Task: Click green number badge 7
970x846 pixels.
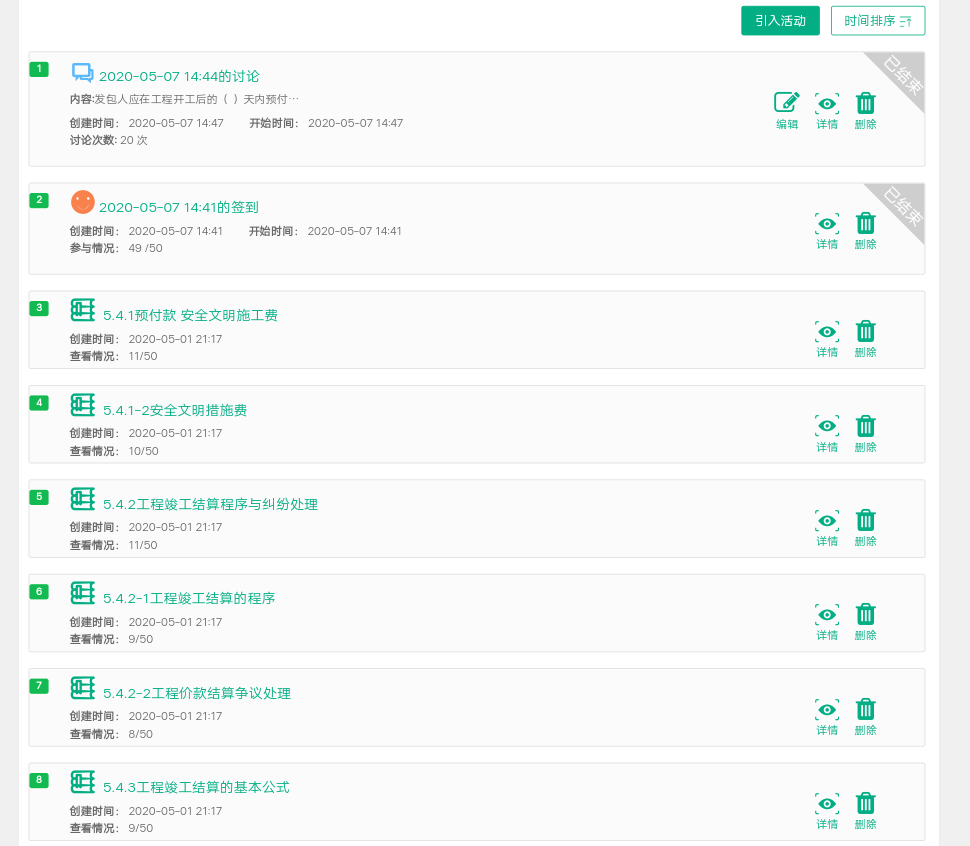Action: (x=39, y=686)
